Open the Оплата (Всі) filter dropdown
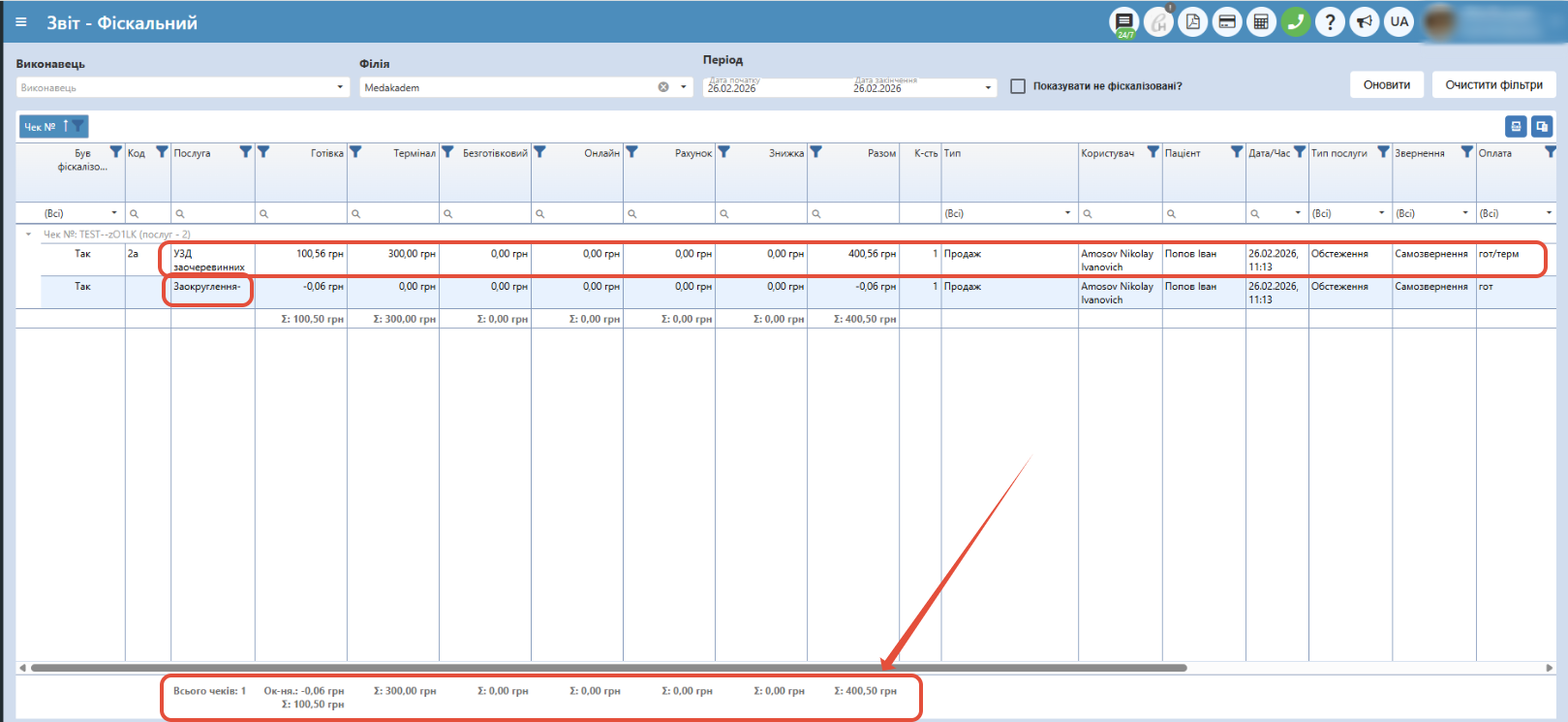1568x722 pixels. pyautogui.click(x=1550, y=213)
